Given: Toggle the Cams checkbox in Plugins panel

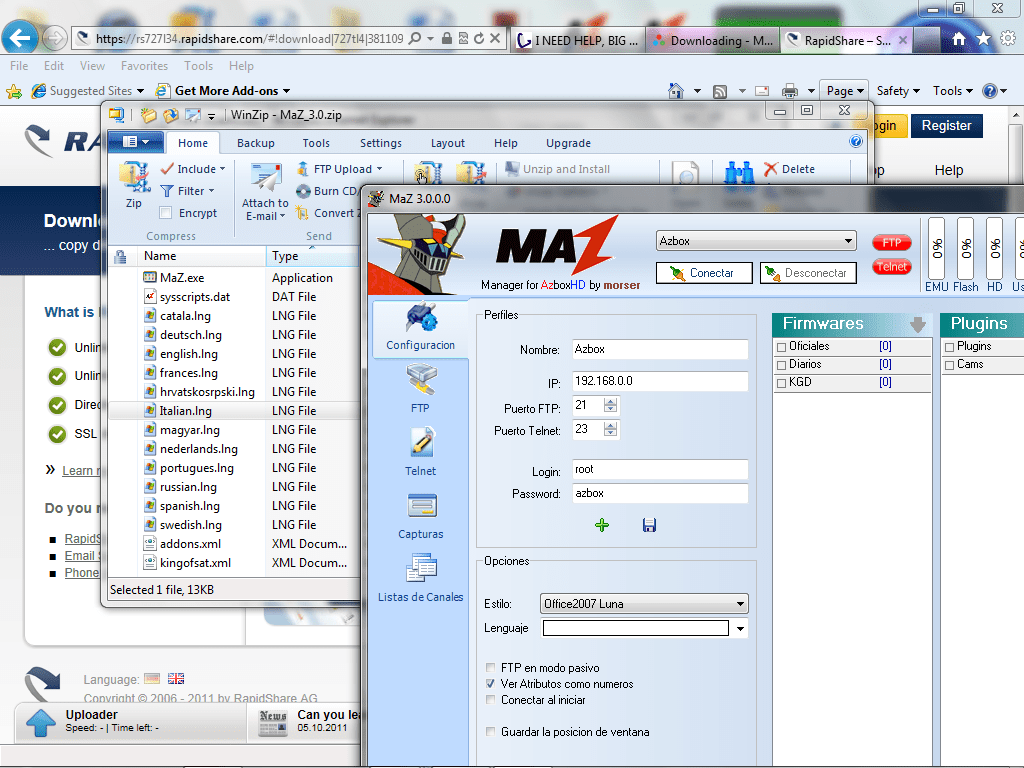Looking at the screenshot, I should (x=950, y=365).
